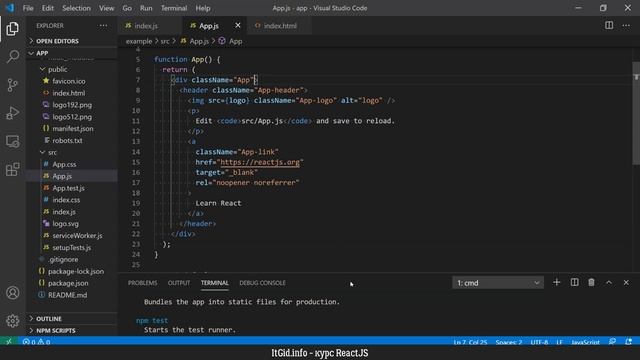Open serviceWorker.js in file explorer
640x360 pixels.
point(77,236)
